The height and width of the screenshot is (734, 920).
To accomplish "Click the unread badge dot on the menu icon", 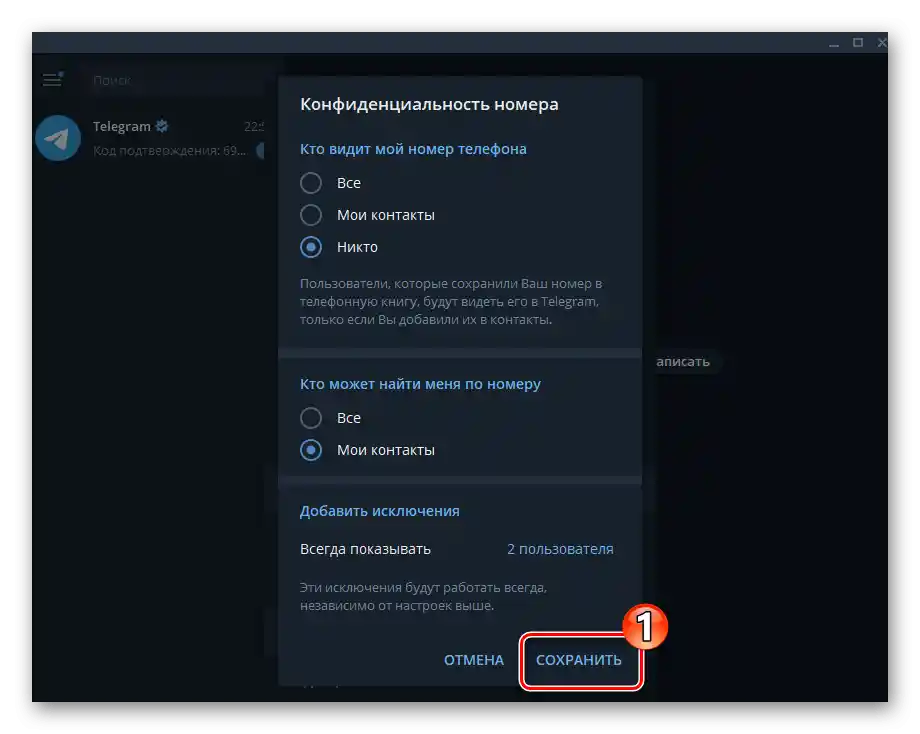I will click(62, 71).
